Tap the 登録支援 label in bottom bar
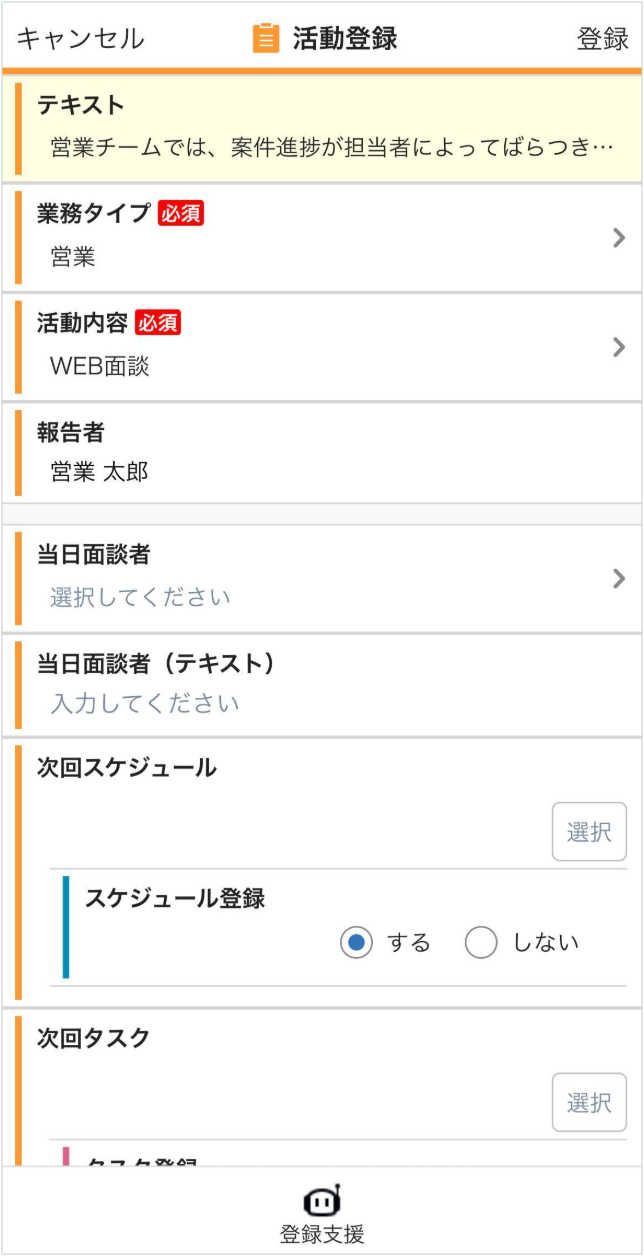This screenshot has height=1257, width=644. point(322,1234)
